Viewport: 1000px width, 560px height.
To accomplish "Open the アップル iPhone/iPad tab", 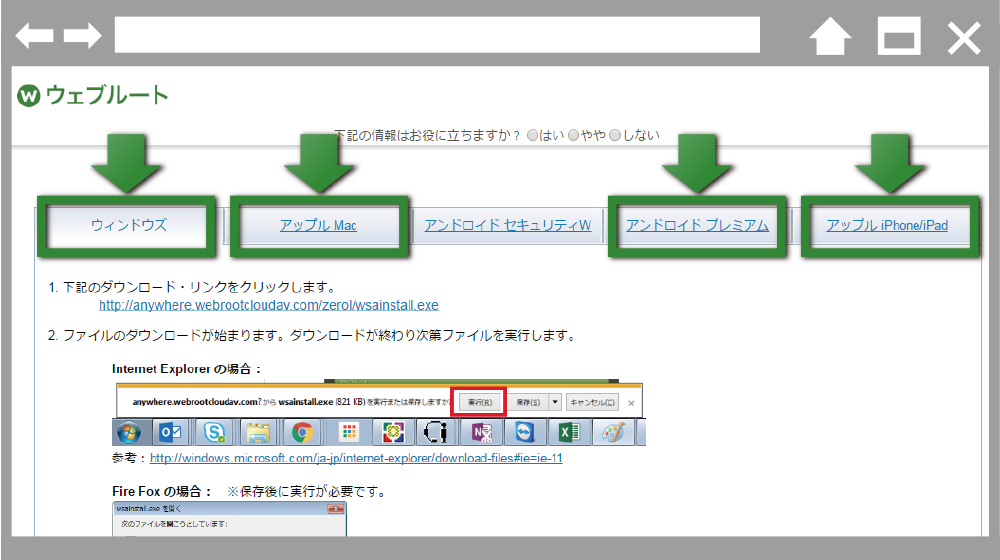I will [x=887, y=225].
